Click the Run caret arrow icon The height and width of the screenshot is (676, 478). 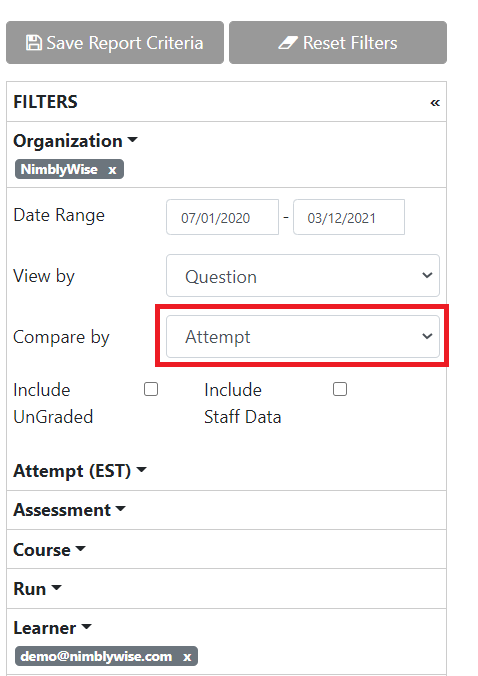[x=56, y=587]
